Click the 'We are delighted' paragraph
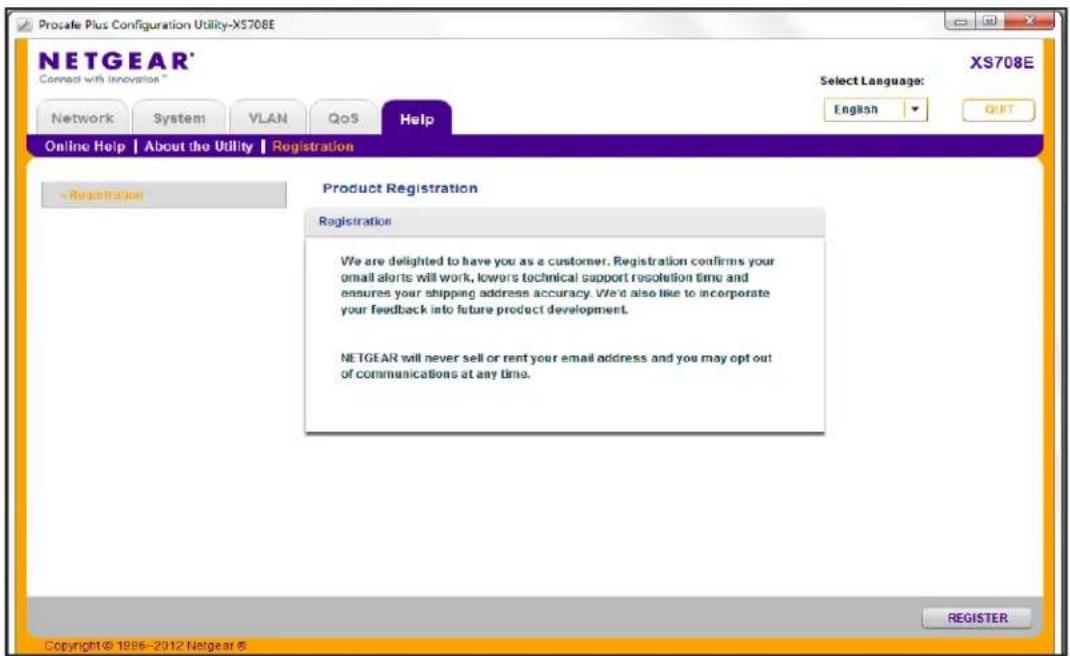This screenshot has width=1070, height=656. [x=557, y=285]
